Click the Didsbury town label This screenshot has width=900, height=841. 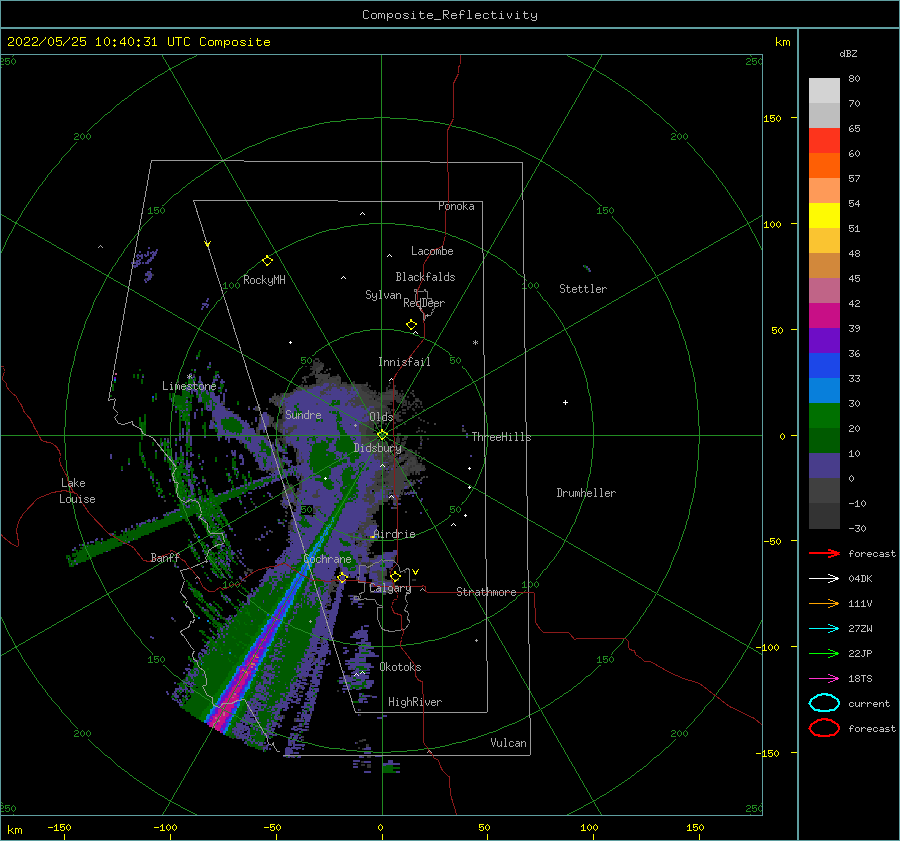(x=378, y=448)
